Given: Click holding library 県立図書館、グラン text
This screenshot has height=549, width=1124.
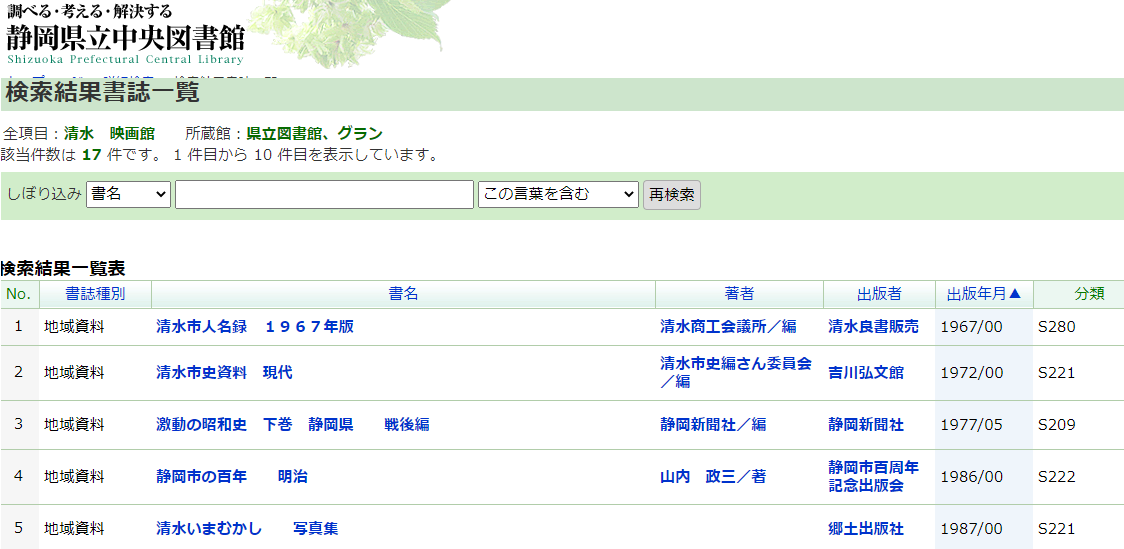Looking at the screenshot, I should 315,133.
